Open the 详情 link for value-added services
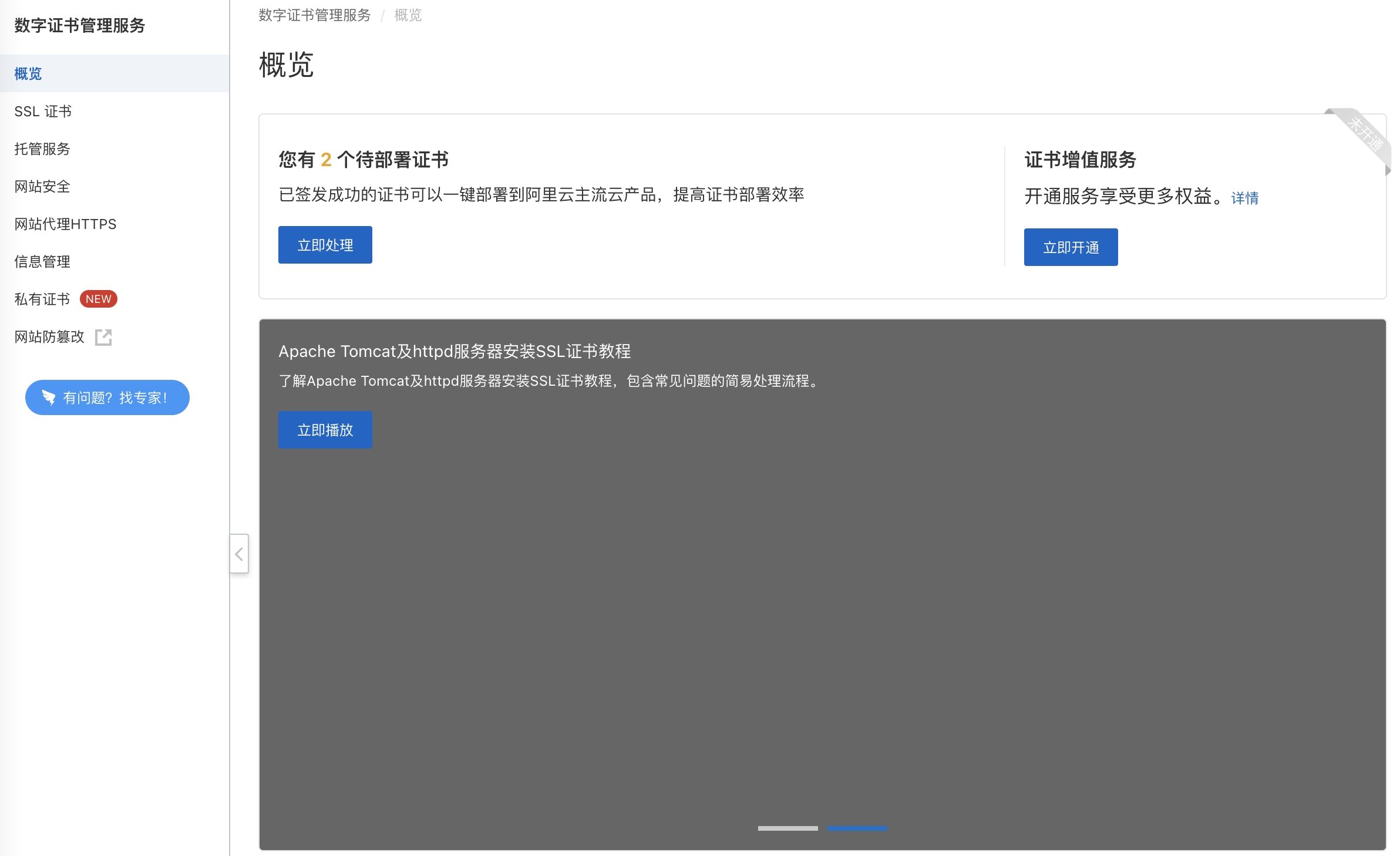 pos(1244,198)
